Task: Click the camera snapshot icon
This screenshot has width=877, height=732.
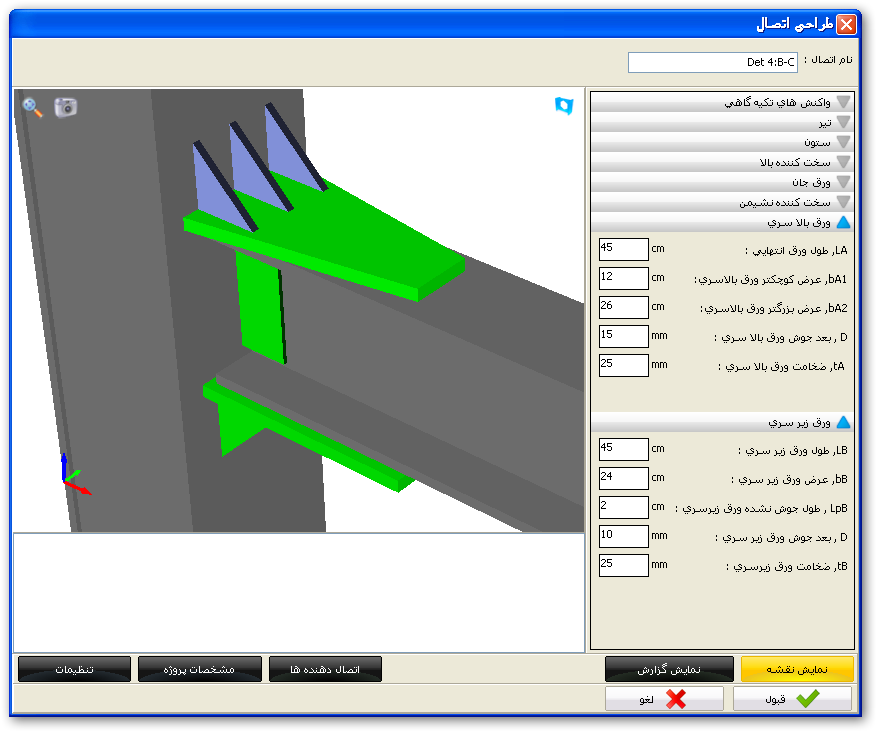Action: click(66, 107)
